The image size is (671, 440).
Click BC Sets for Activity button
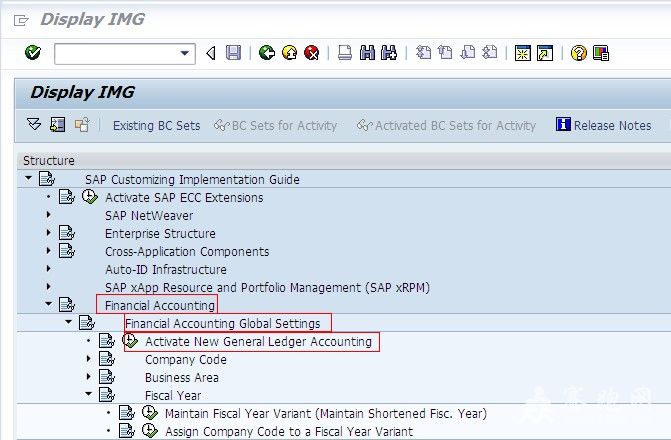coord(276,125)
